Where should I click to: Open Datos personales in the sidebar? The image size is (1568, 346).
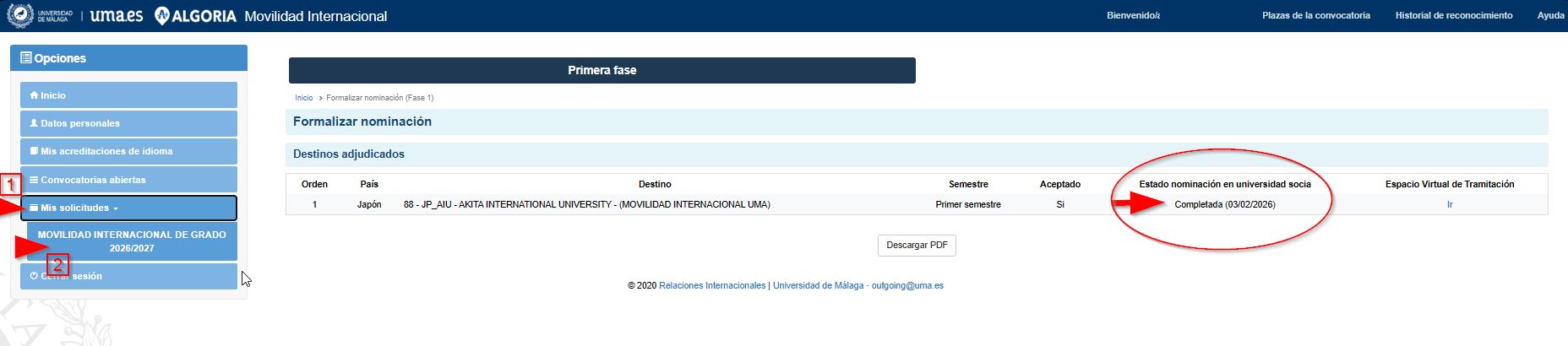[x=128, y=123]
